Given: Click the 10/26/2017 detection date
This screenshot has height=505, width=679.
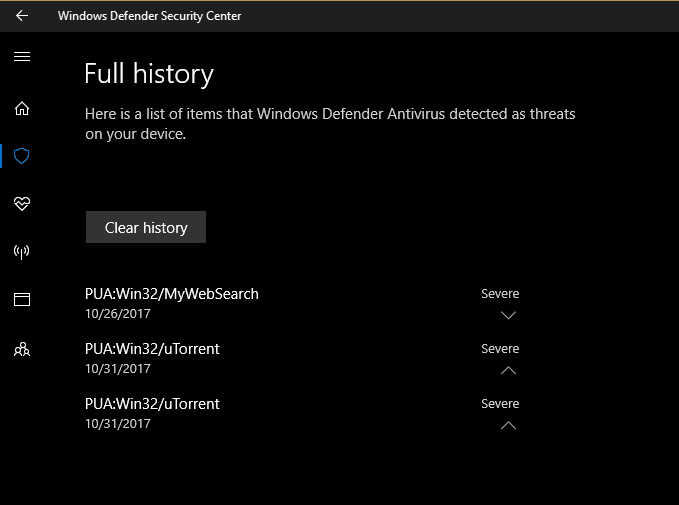Looking at the screenshot, I should pyautogui.click(x=118, y=314).
